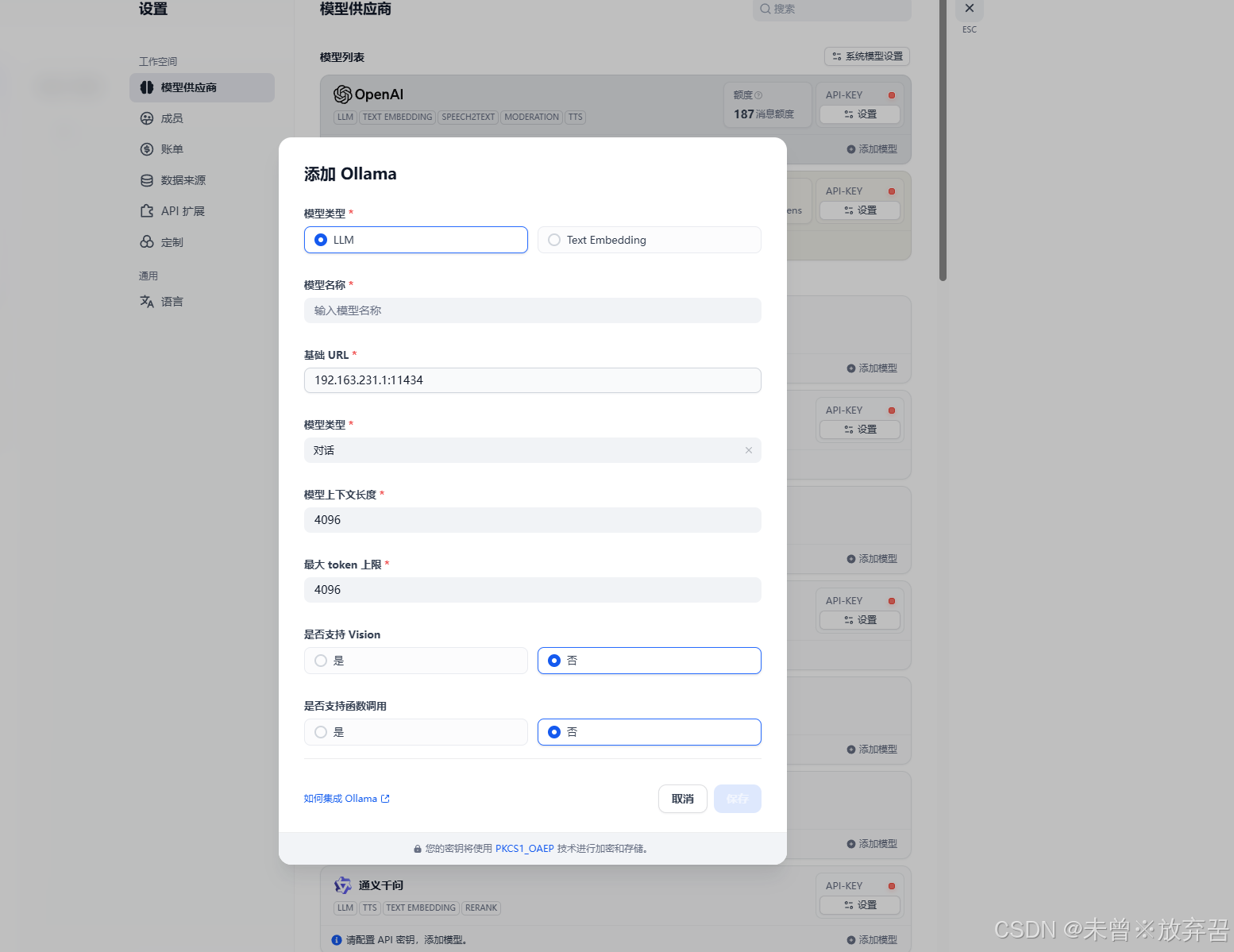Click the 187 消息额度 quota text
This screenshot has width=1234, height=952.
(764, 114)
